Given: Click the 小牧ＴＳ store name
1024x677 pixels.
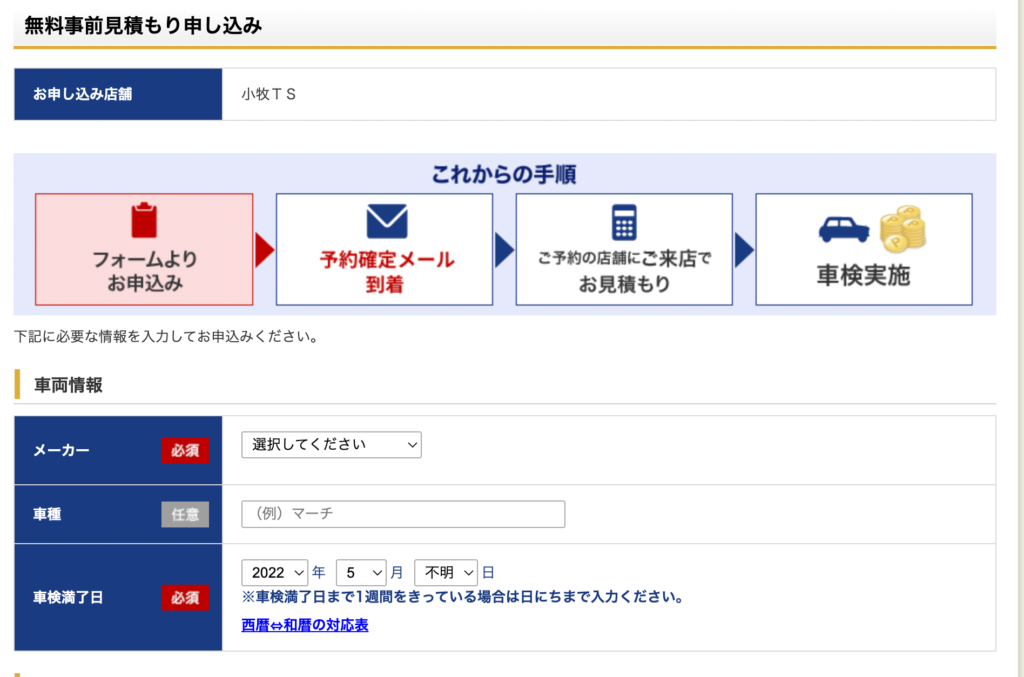Looking at the screenshot, I should (268, 94).
